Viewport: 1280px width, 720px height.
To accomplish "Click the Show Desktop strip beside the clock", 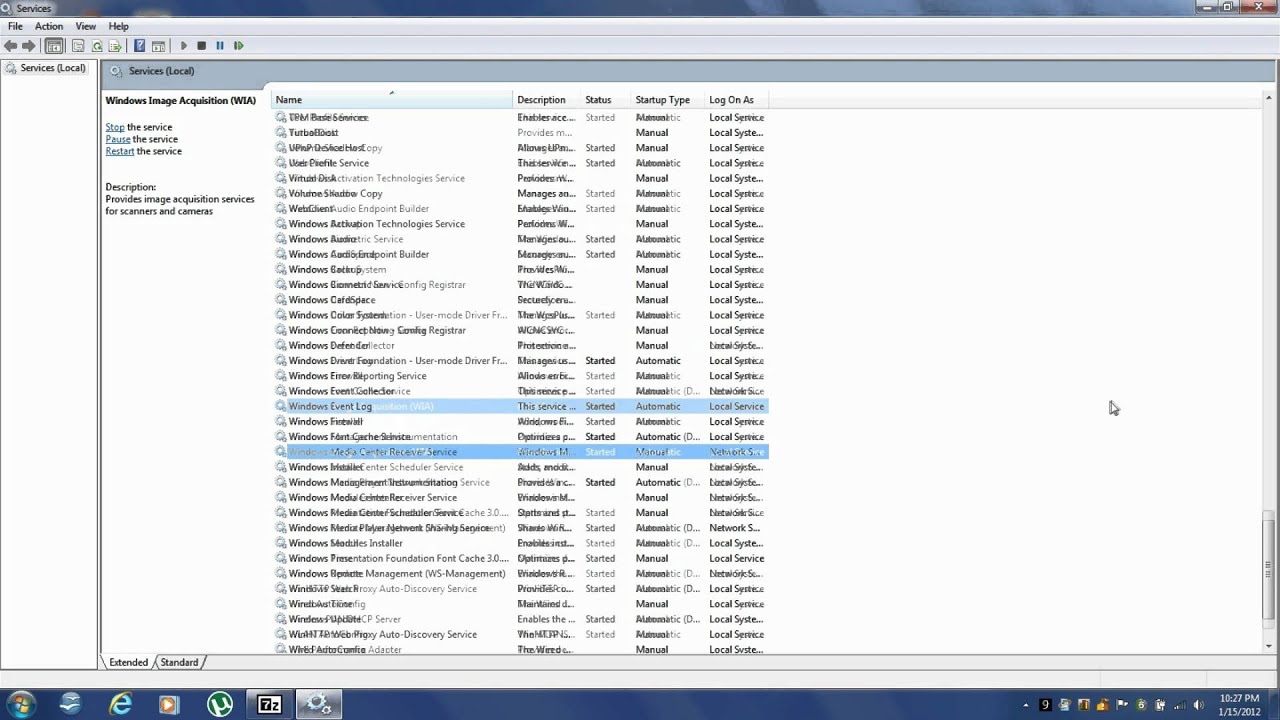I will pyautogui.click(x=1273, y=704).
